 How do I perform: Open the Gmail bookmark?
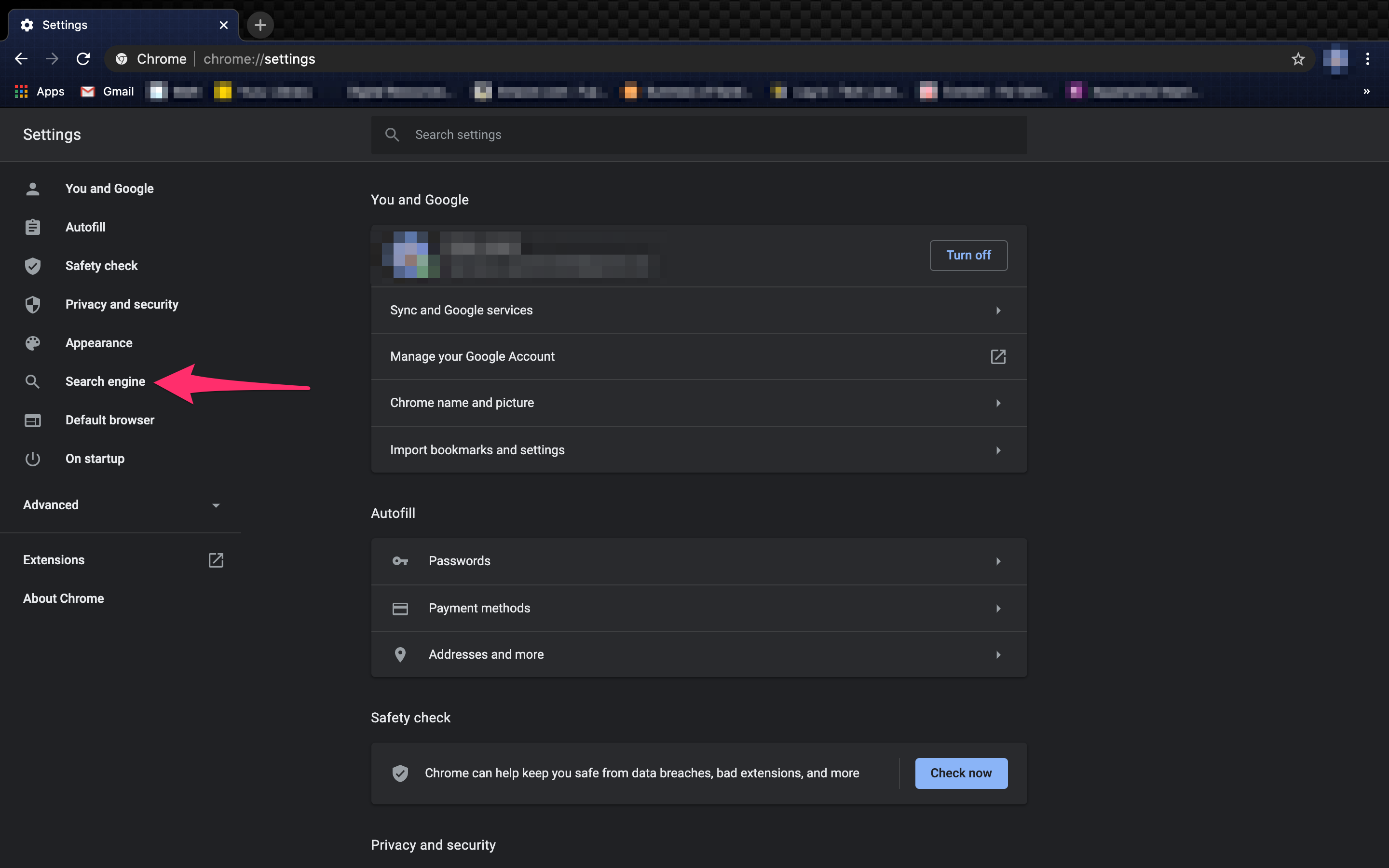108,91
